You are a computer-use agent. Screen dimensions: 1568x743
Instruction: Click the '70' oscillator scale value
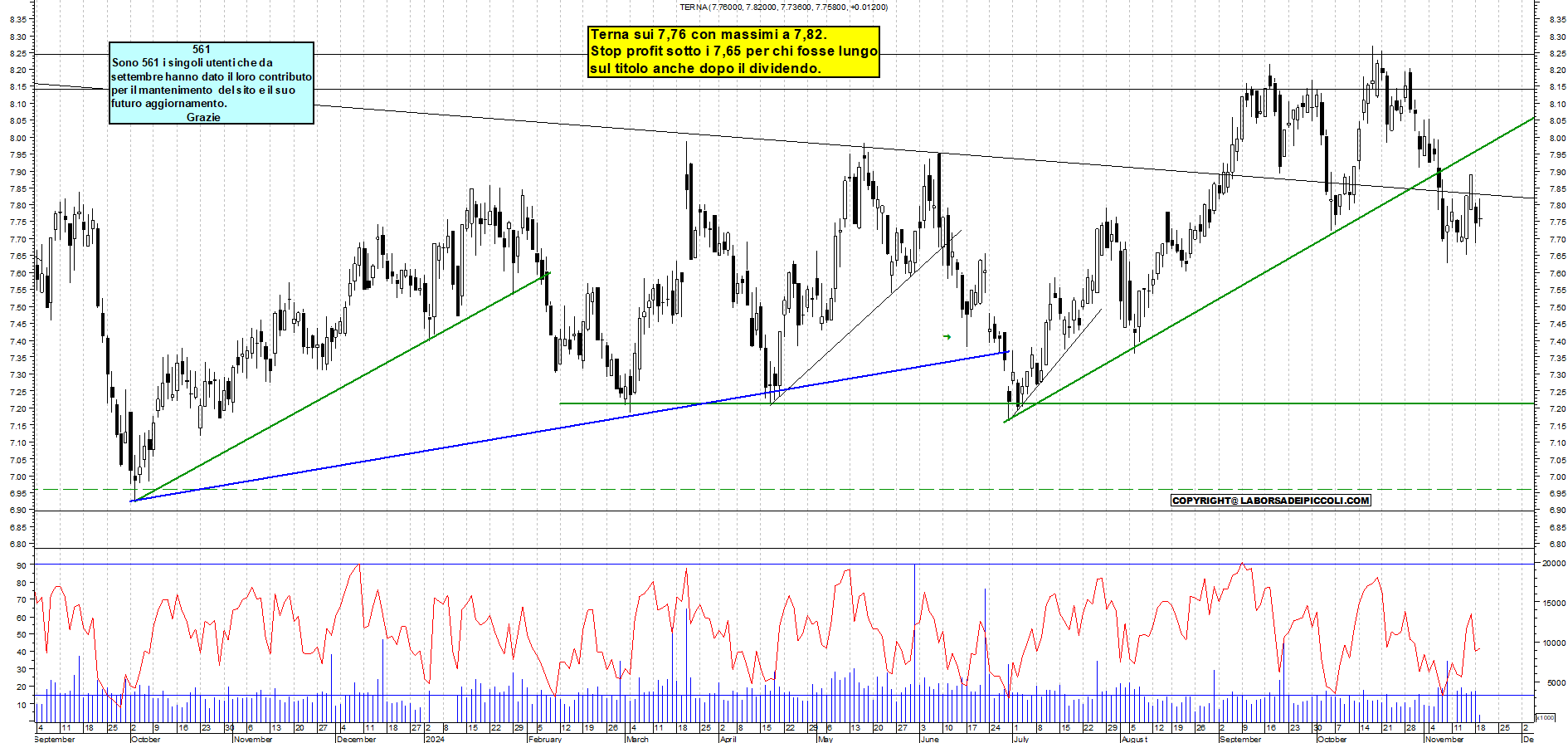tap(21, 600)
